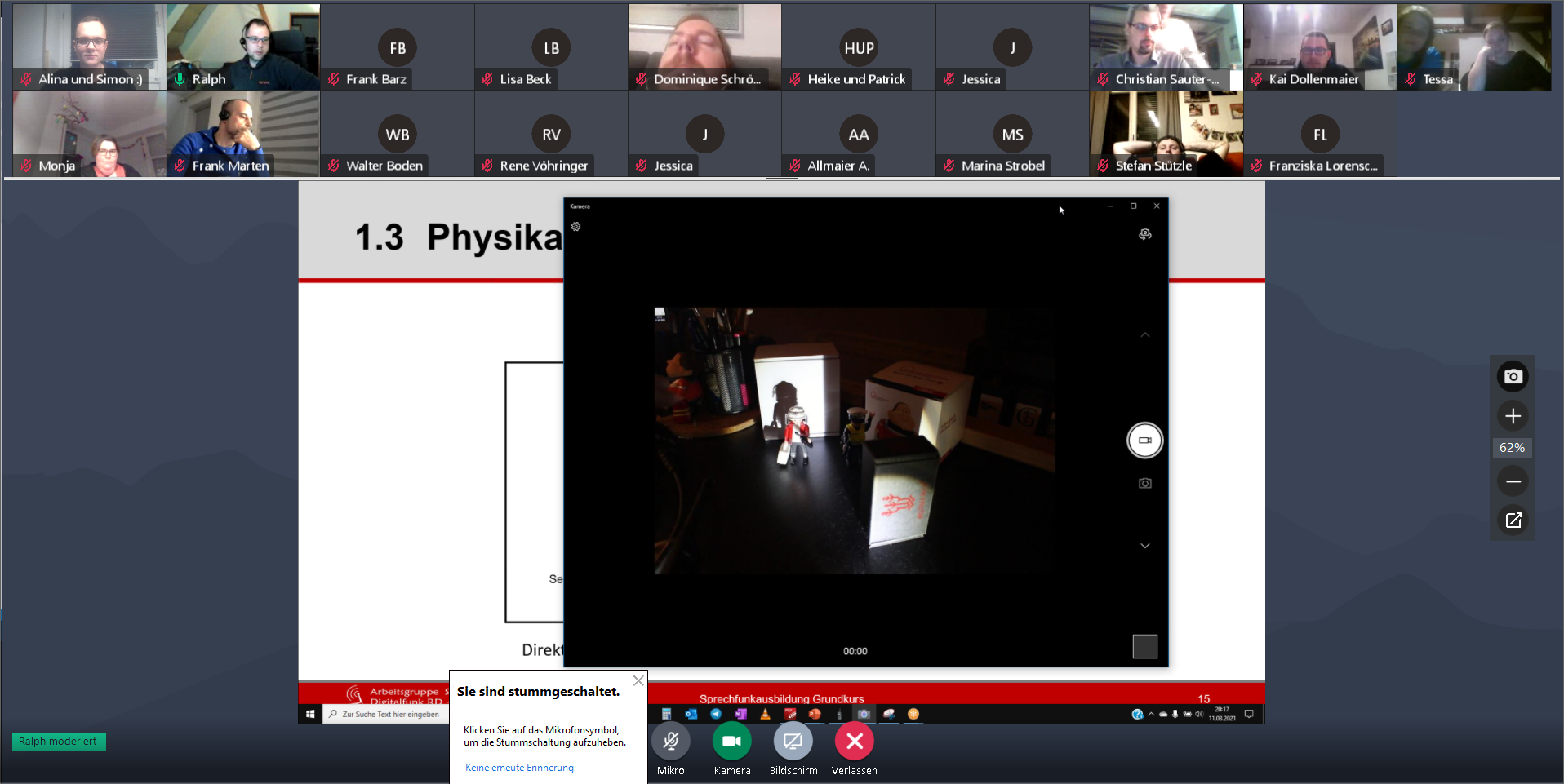Image resolution: width=1564 pixels, height=784 pixels.
Task: Select Allmaier A. participant tile
Action: pos(859,134)
